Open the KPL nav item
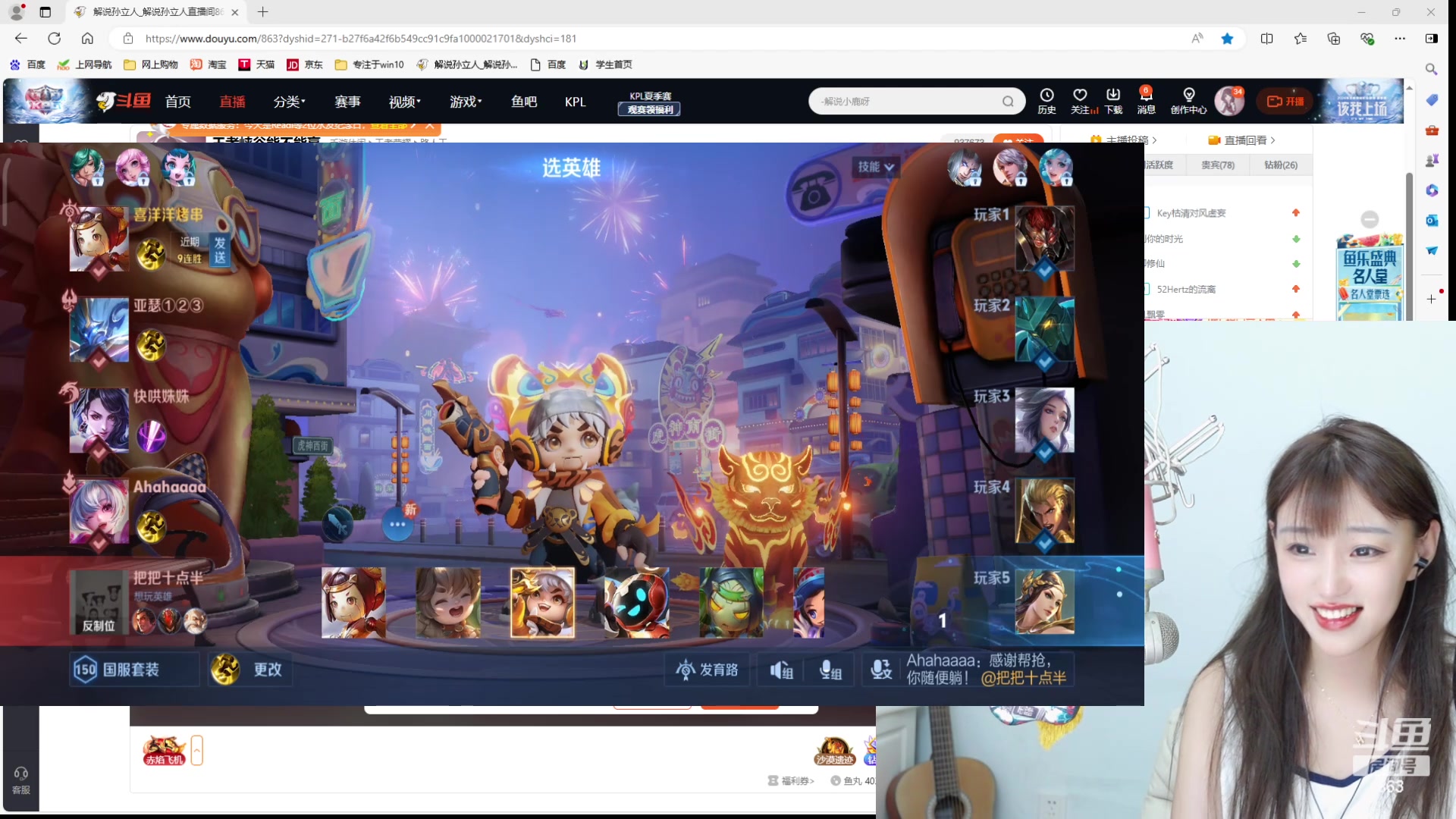Screen dimensions: 1456x819 pos(575,102)
